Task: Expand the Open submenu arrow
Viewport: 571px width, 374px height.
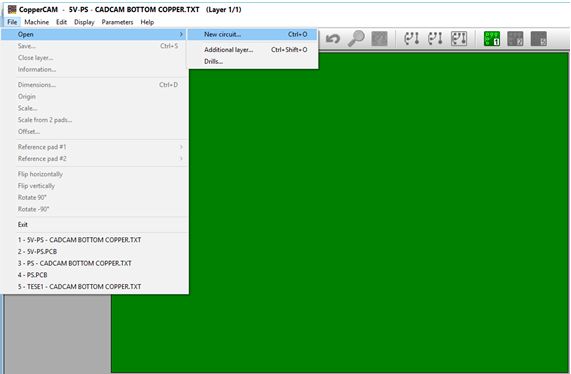Action: pos(181,34)
